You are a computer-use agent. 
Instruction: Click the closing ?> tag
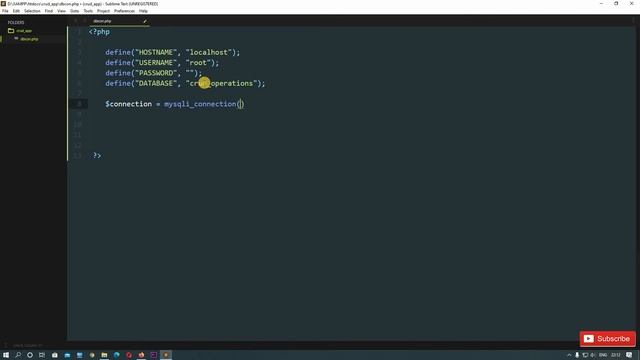pos(97,156)
